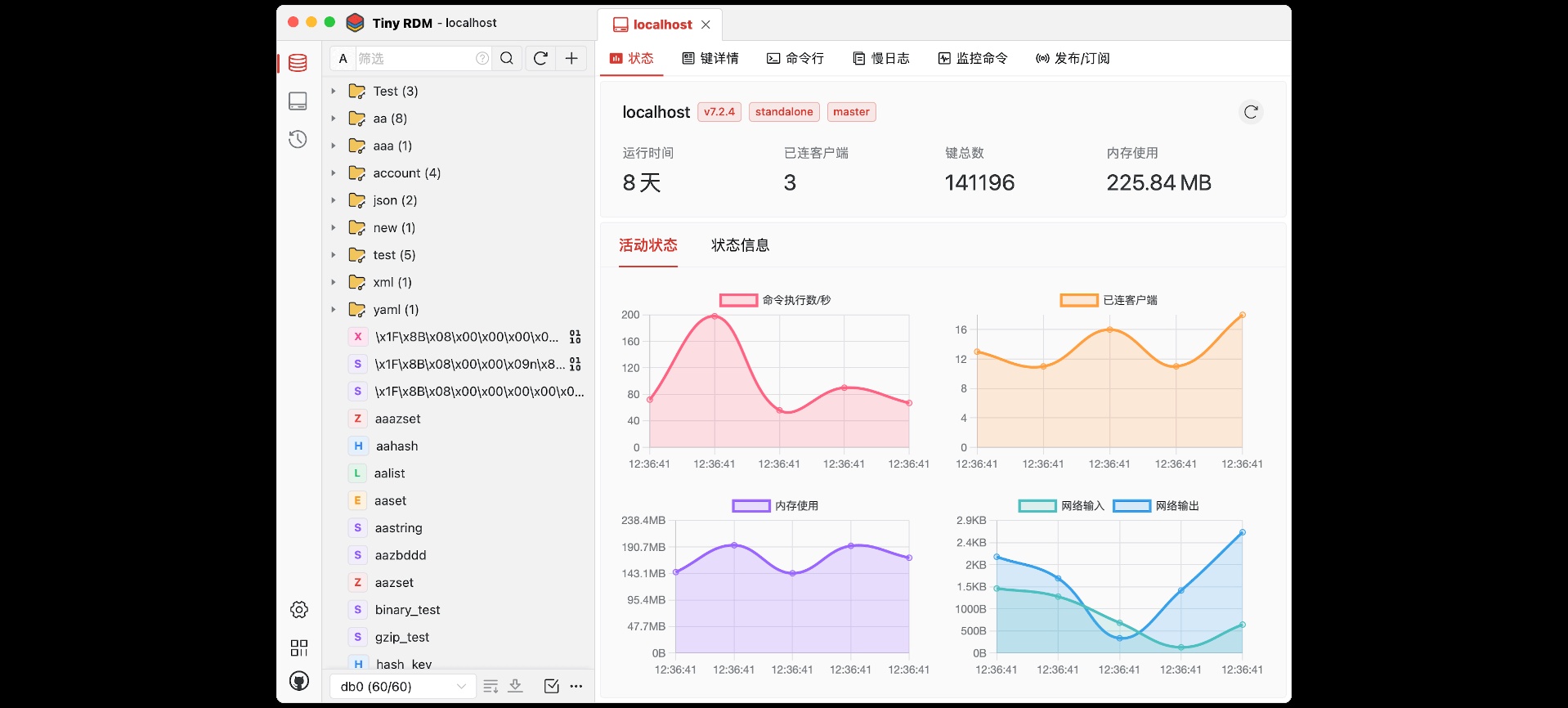Image resolution: width=1568 pixels, height=708 pixels.
Task: Click the folder icon of the json group
Action: [x=357, y=200]
